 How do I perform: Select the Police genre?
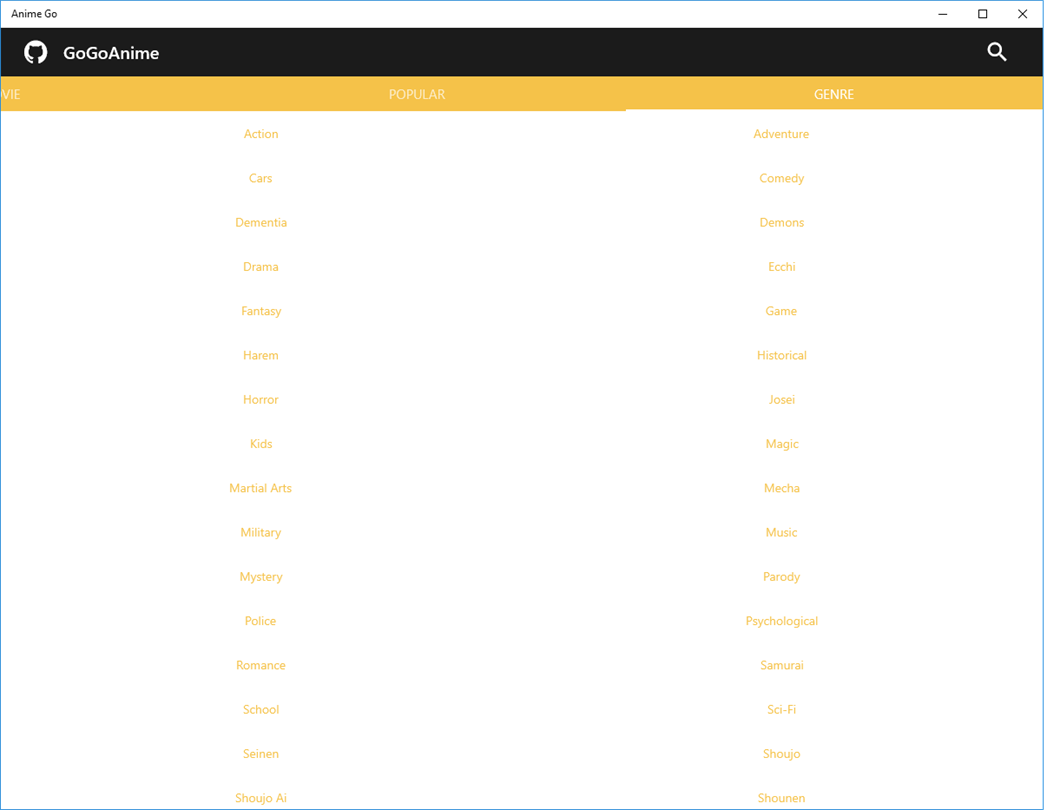pyautogui.click(x=260, y=621)
